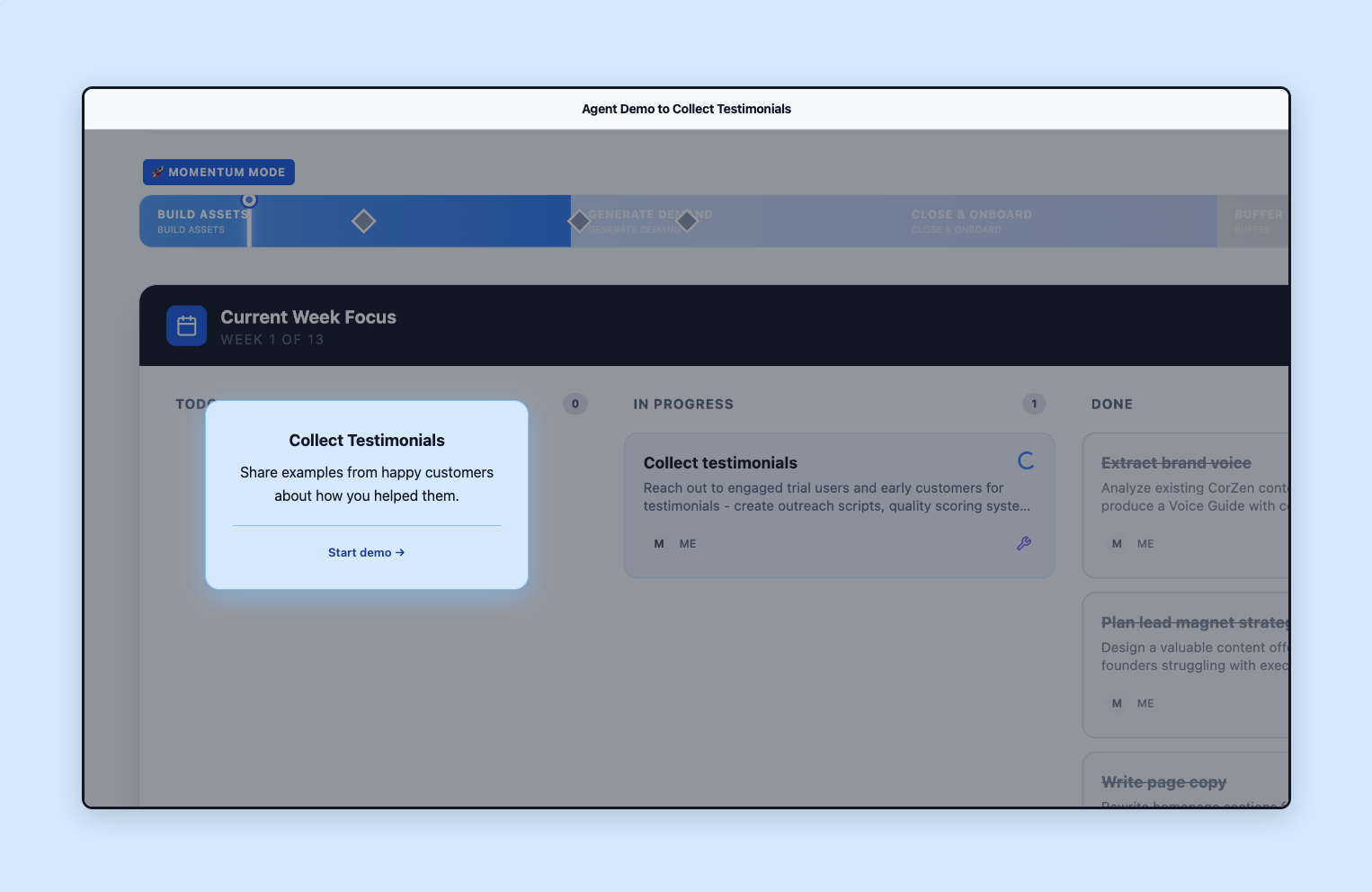Click the M avatar on Extract brand voice card
The image size is (1372, 892).
(x=1117, y=544)
